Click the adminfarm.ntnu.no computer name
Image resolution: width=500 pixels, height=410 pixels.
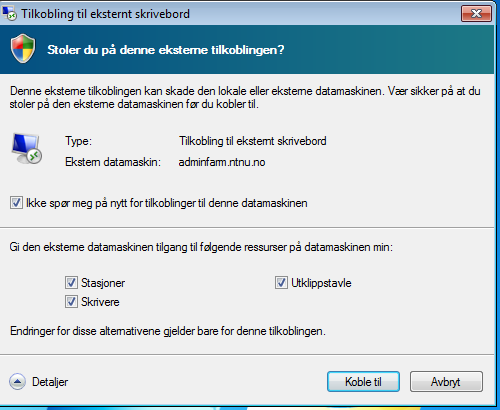[222, 162]
